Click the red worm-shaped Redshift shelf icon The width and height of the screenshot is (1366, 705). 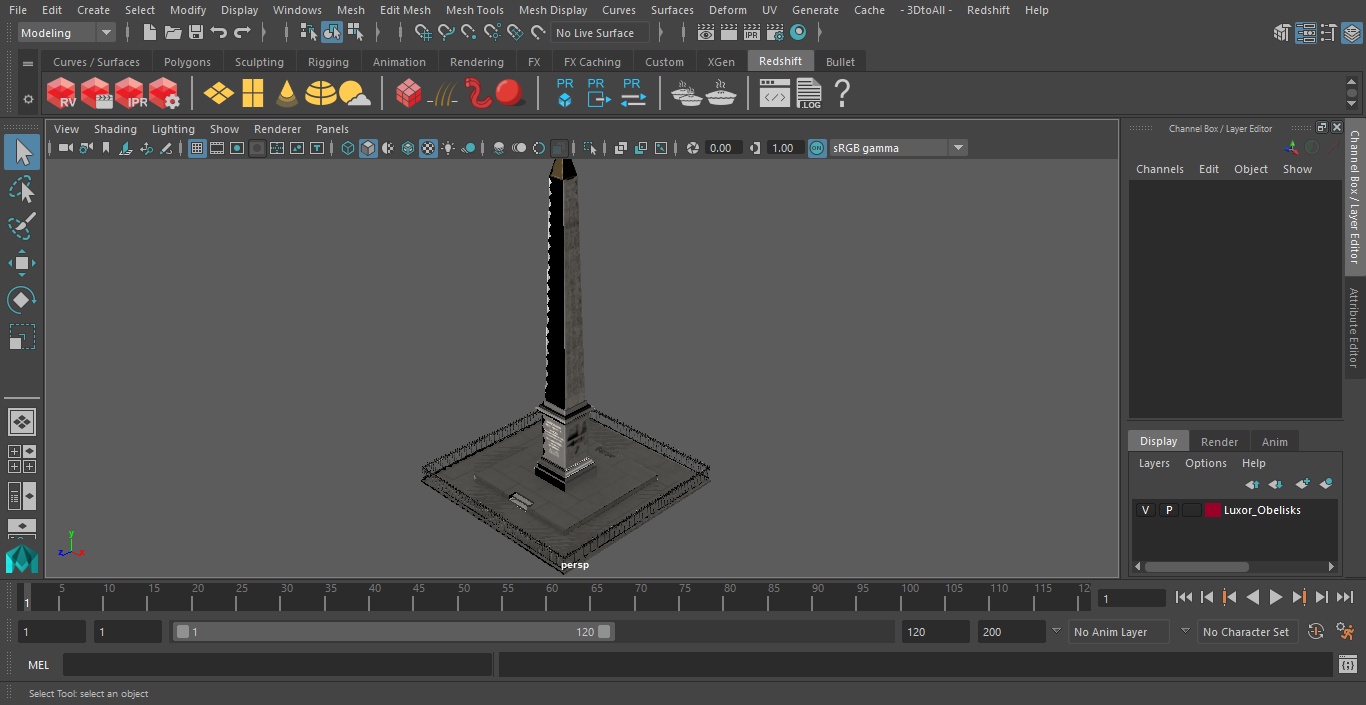click(478, 94)
